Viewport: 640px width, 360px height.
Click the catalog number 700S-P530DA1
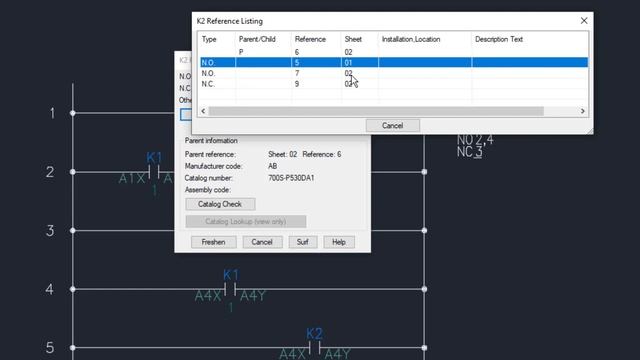click(x=291, y=178)
